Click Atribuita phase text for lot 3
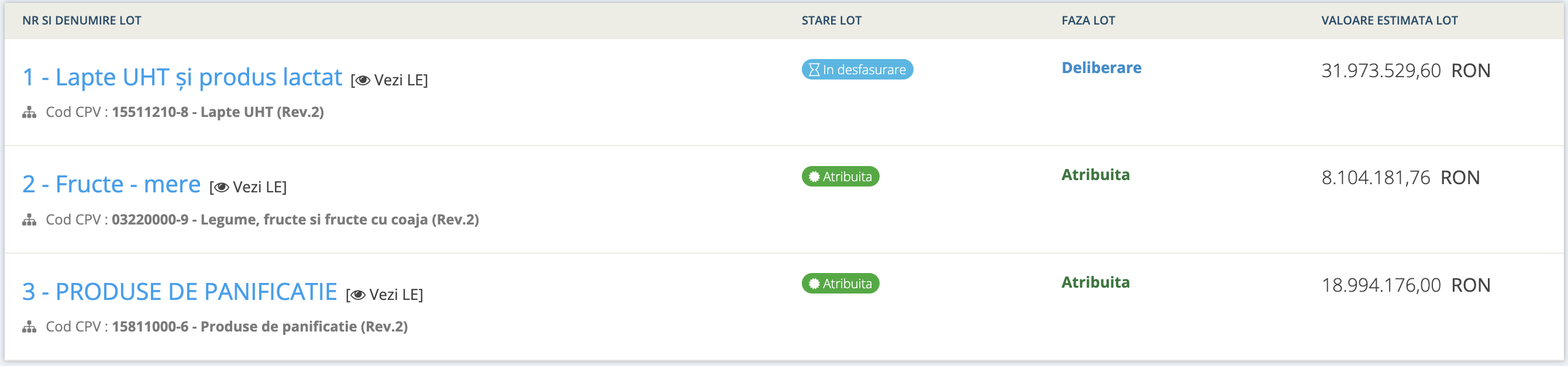Viewport: 1568px width, 366px height. [1095, 282]
